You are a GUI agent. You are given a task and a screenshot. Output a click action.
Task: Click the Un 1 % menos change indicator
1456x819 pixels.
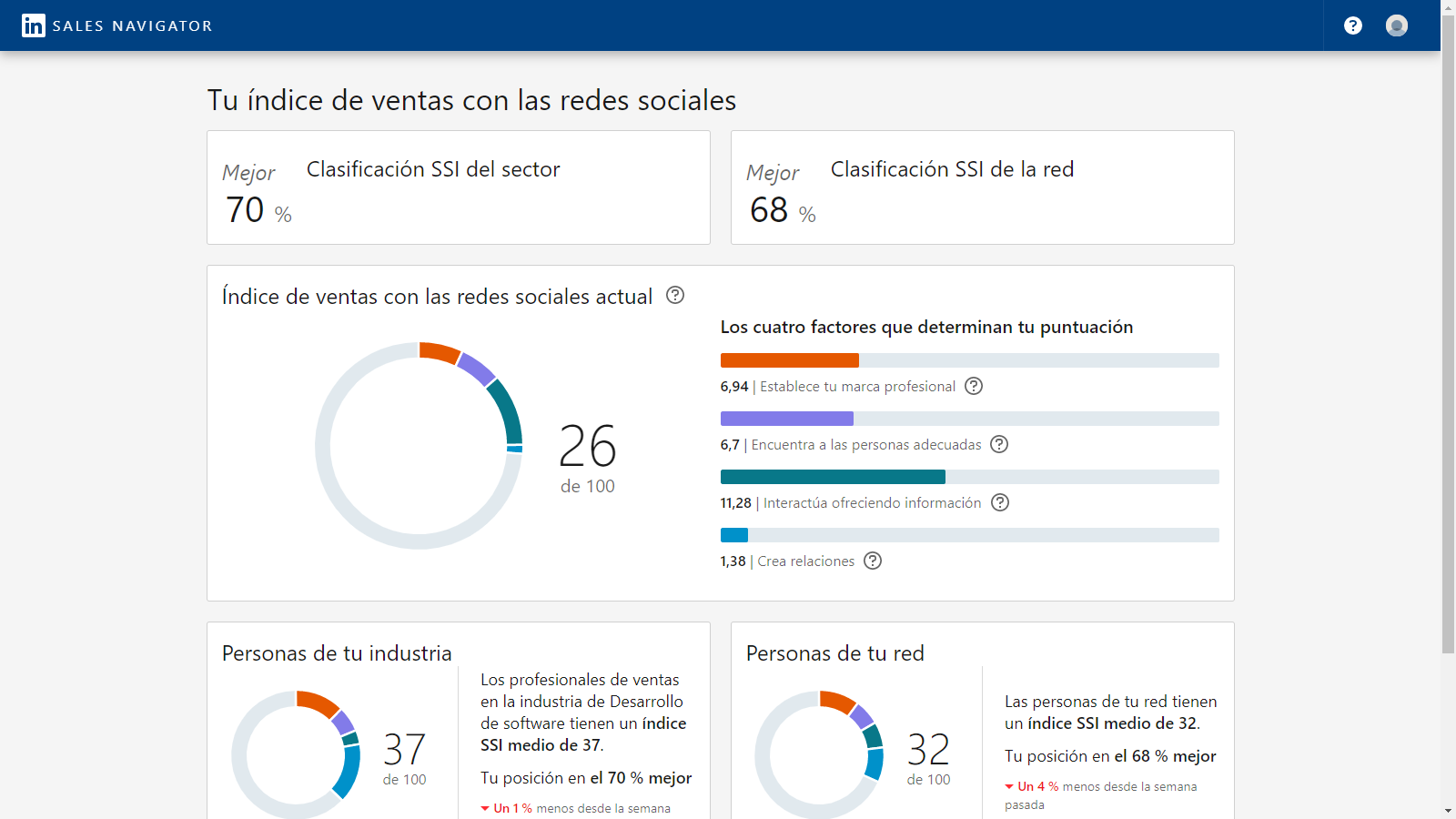(576, 808)
